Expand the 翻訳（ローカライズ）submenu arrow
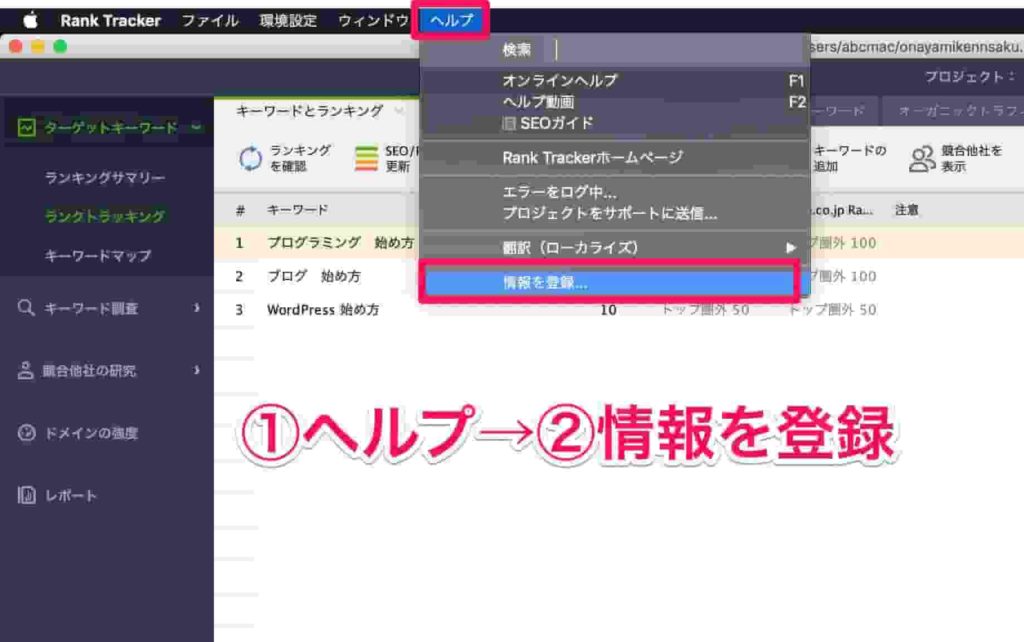This screenshot has width=1024, height=642. pos(791,248)
